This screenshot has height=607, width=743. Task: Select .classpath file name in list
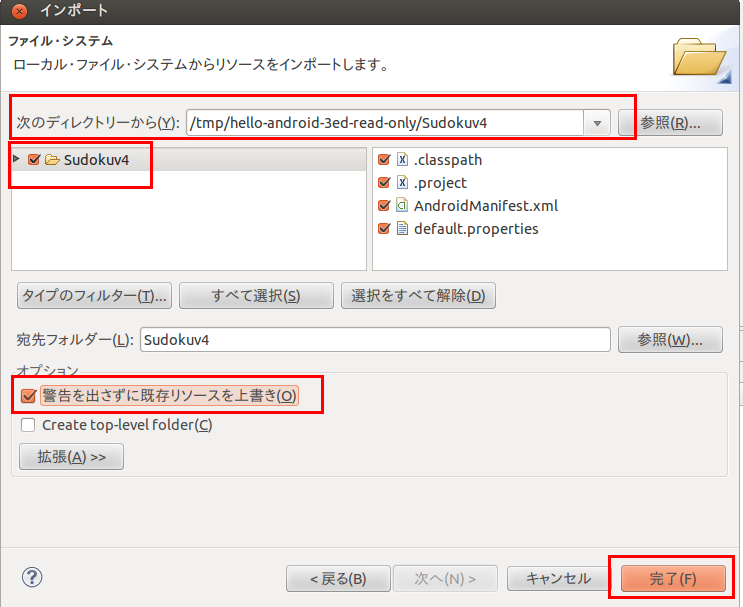[448, 160]
